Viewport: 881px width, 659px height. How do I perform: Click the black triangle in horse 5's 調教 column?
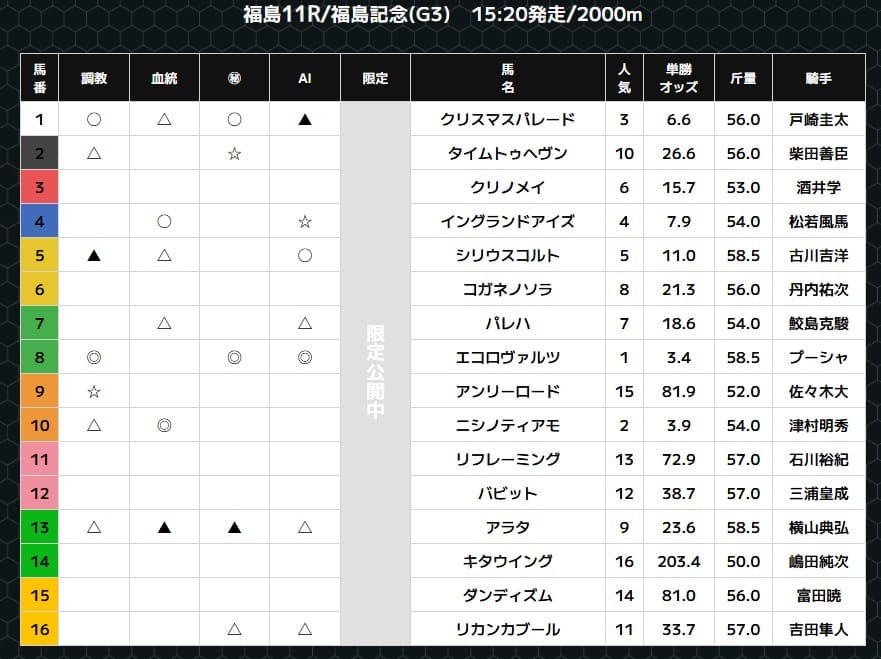94,256
